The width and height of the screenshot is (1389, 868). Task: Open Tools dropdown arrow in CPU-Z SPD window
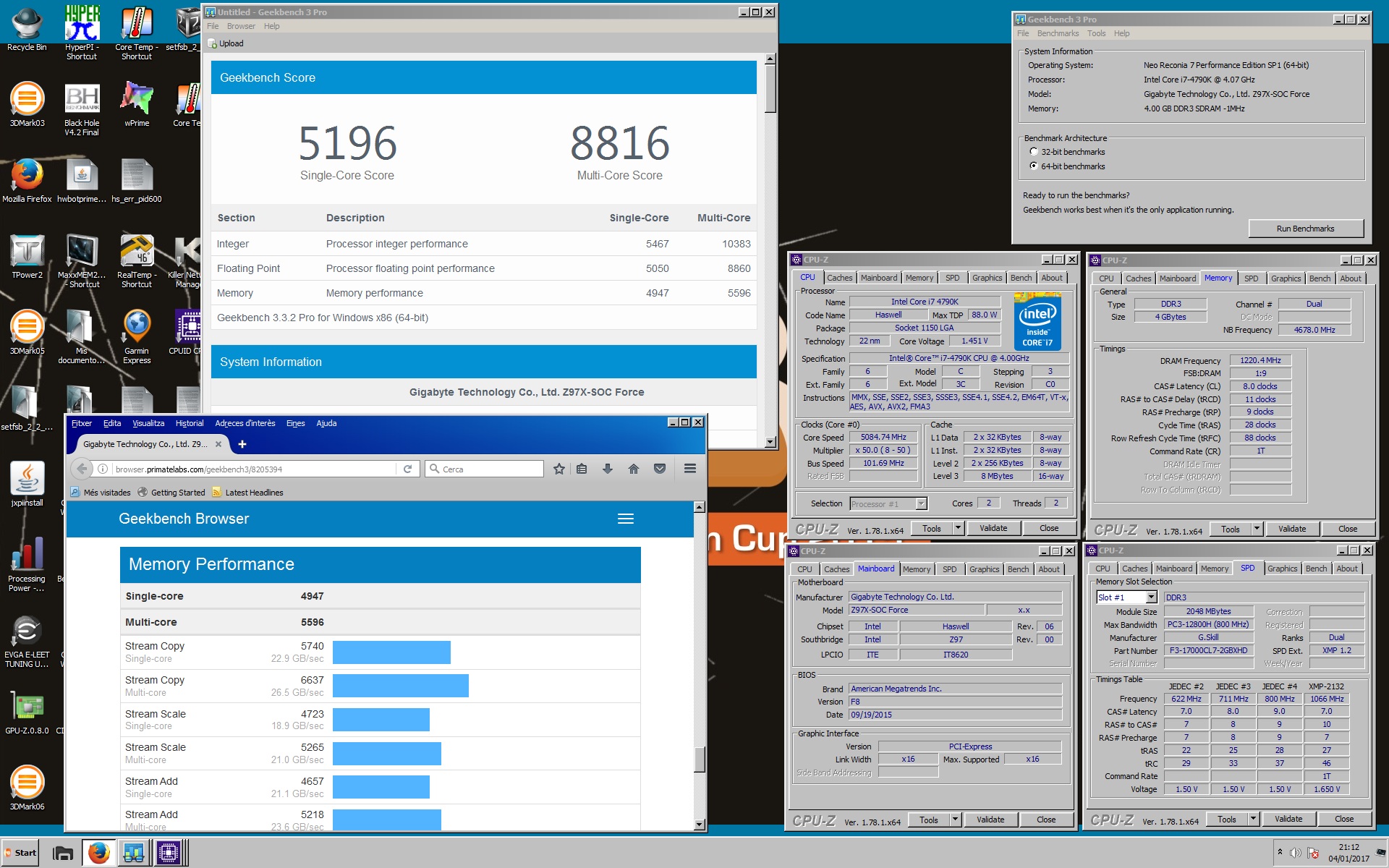click(x=1254, y=820)
